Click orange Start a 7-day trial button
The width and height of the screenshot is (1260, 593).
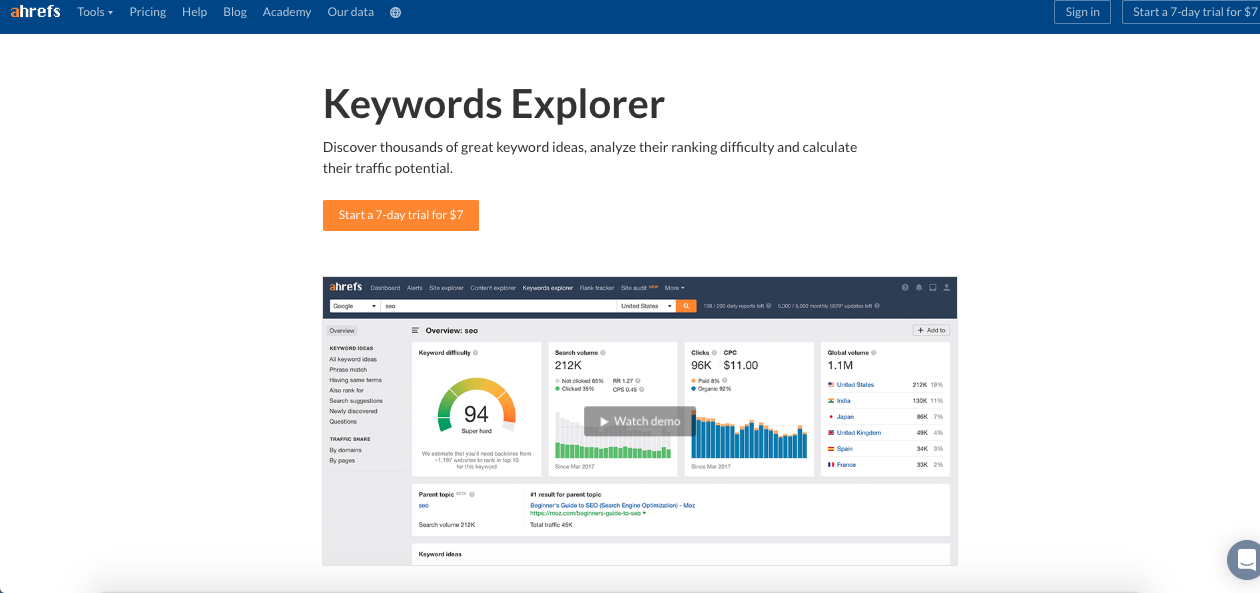[400, 215]
